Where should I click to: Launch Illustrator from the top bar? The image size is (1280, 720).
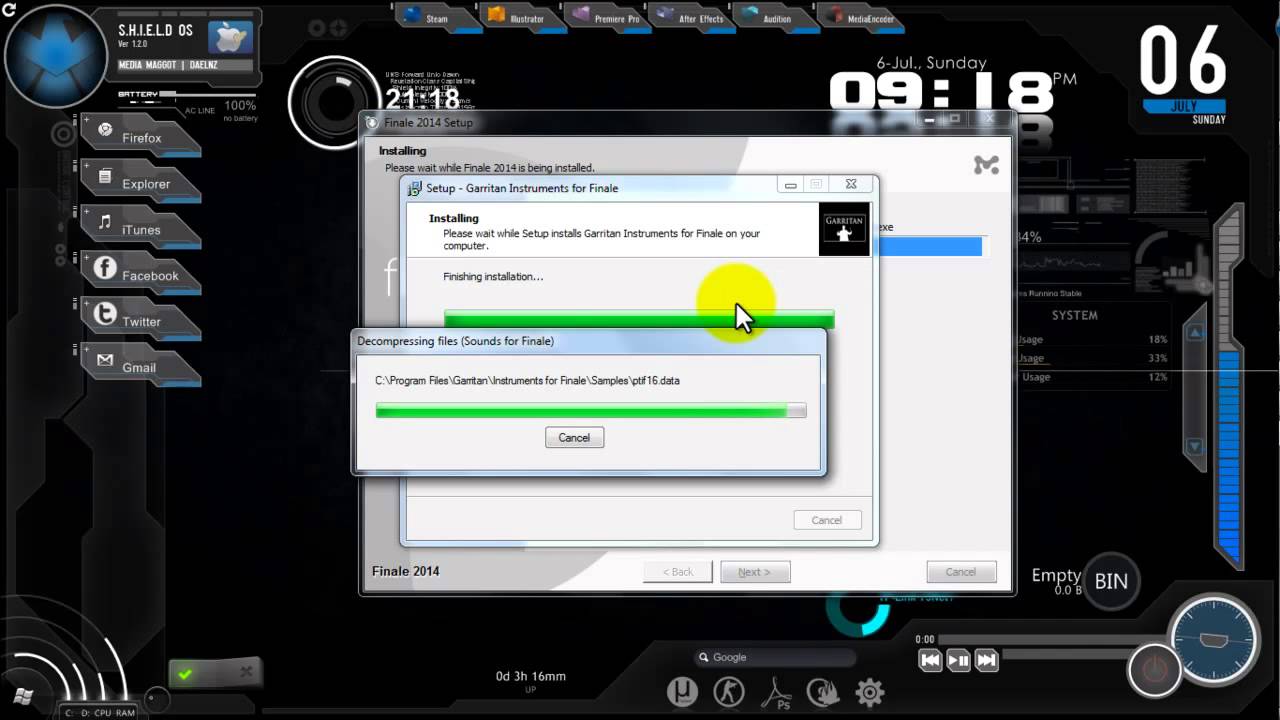coord(518,17)
